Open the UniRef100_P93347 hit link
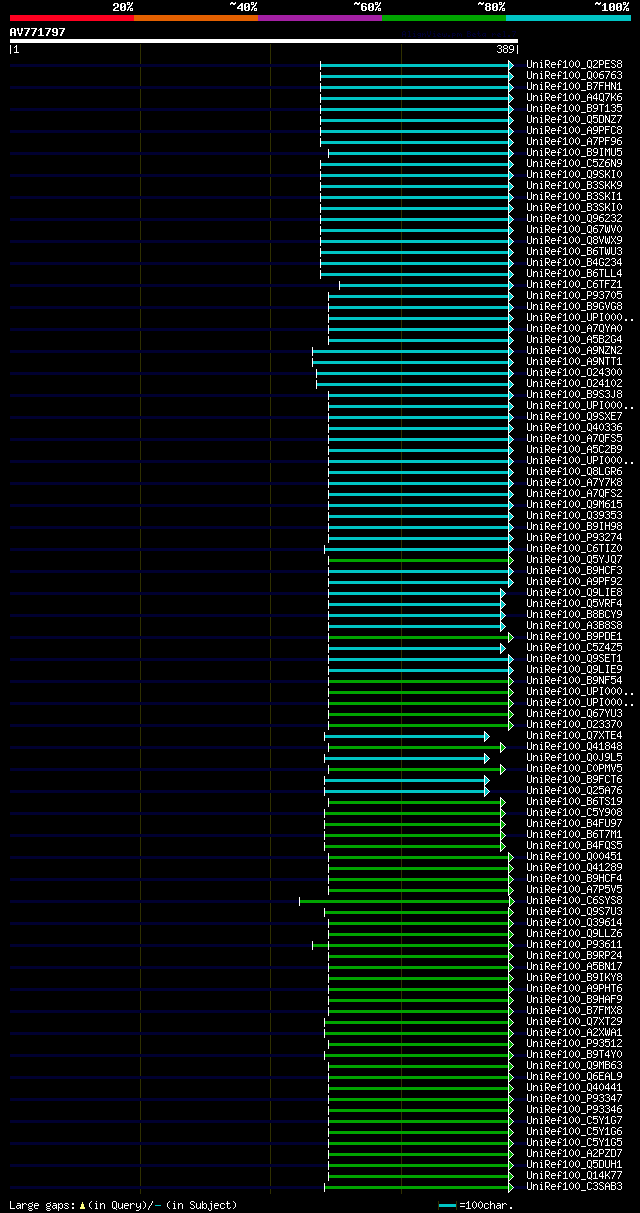Screen dimensions: 640x1213 pos(574,1099)
